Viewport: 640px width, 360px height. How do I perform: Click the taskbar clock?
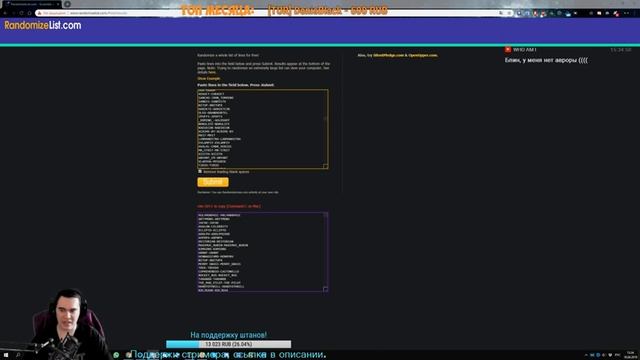click(x=631, y=355)
